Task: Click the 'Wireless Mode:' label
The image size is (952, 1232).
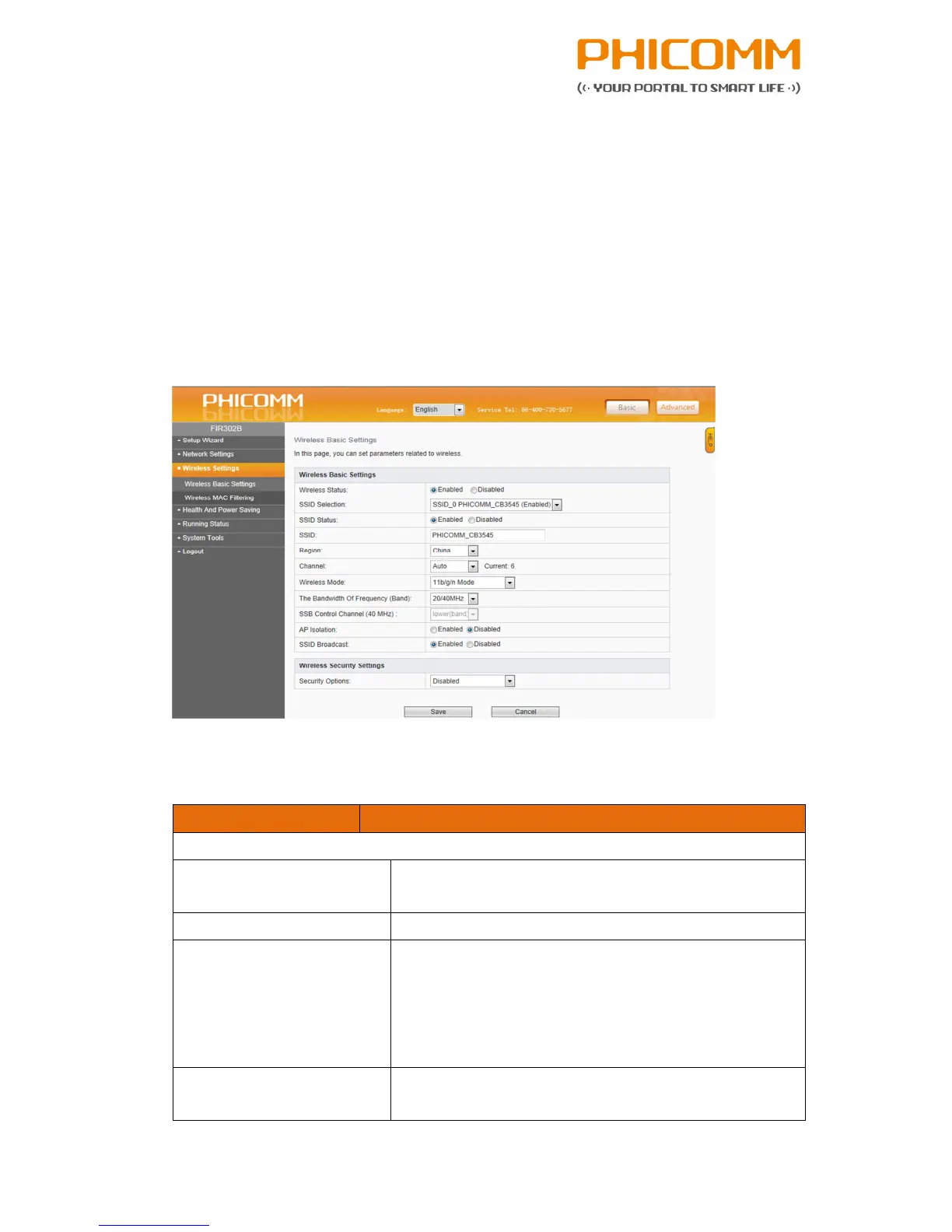Action: click(x=322, y=583)
